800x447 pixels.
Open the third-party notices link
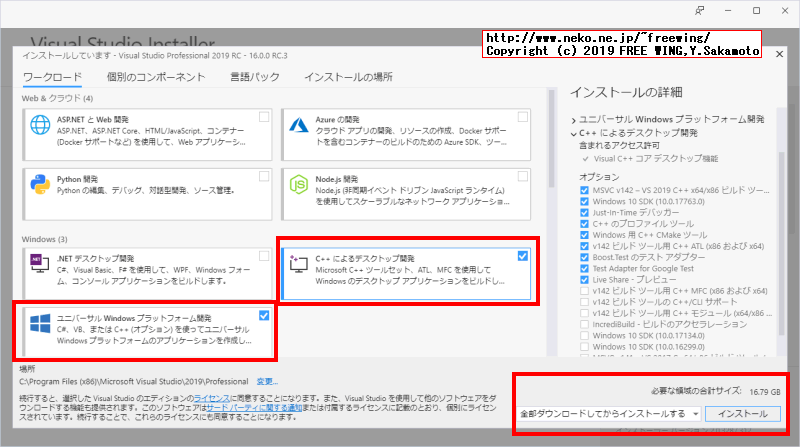click(x=254, y=408)
